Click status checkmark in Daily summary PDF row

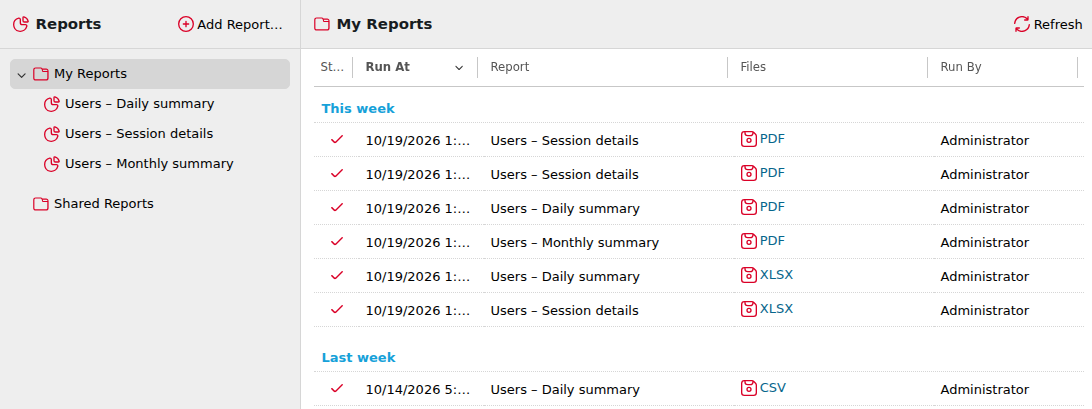pos(337,207)
